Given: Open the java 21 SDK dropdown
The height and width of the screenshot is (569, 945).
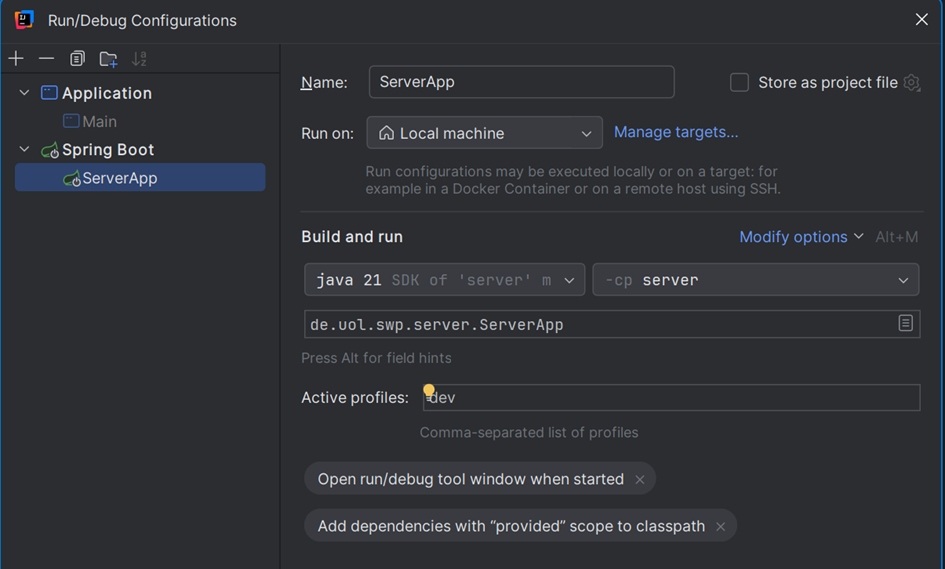Looking at the screenshot, I should tap(444, 280).
